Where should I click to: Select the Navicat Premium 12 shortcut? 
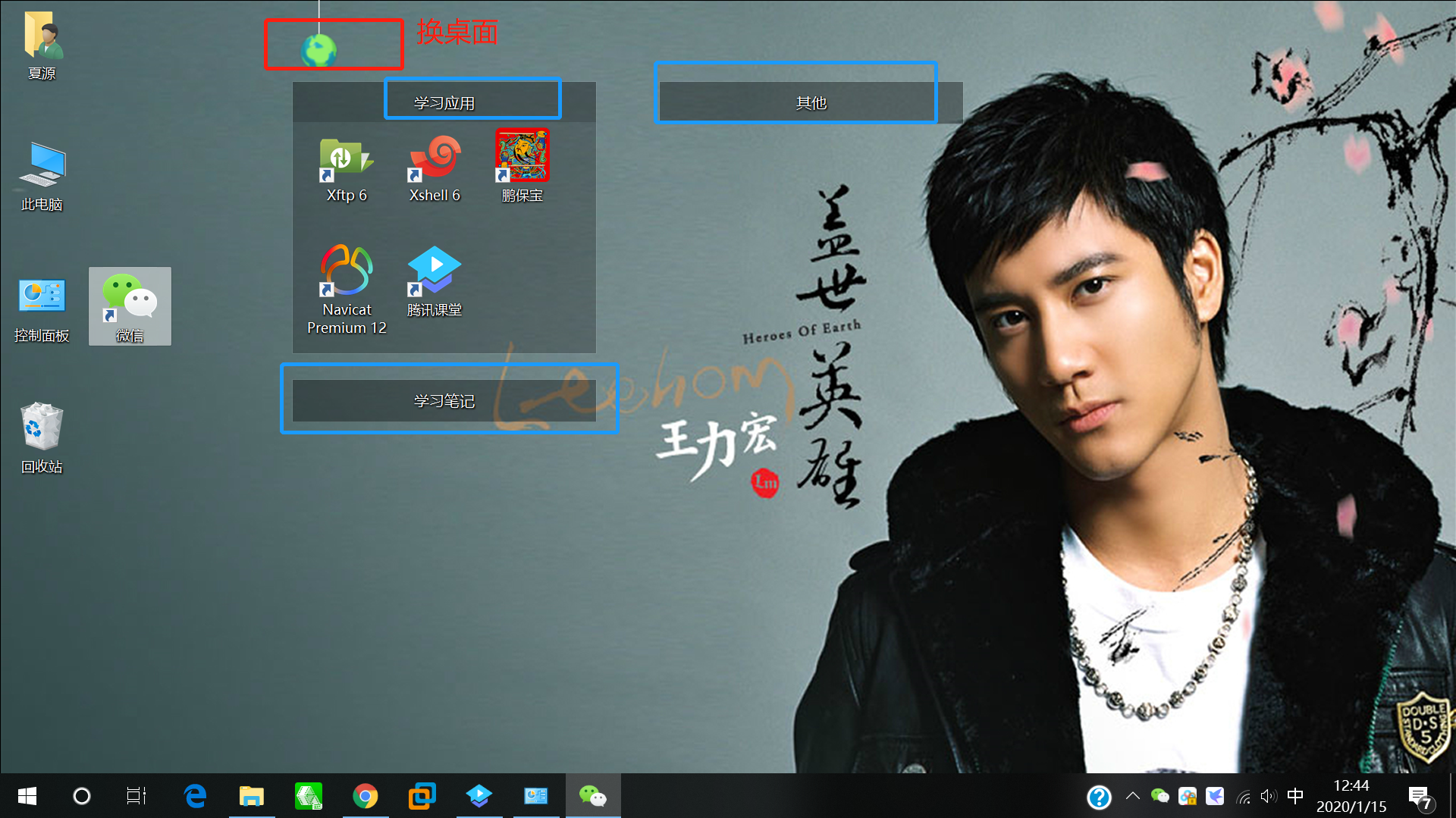pos(347,290)
